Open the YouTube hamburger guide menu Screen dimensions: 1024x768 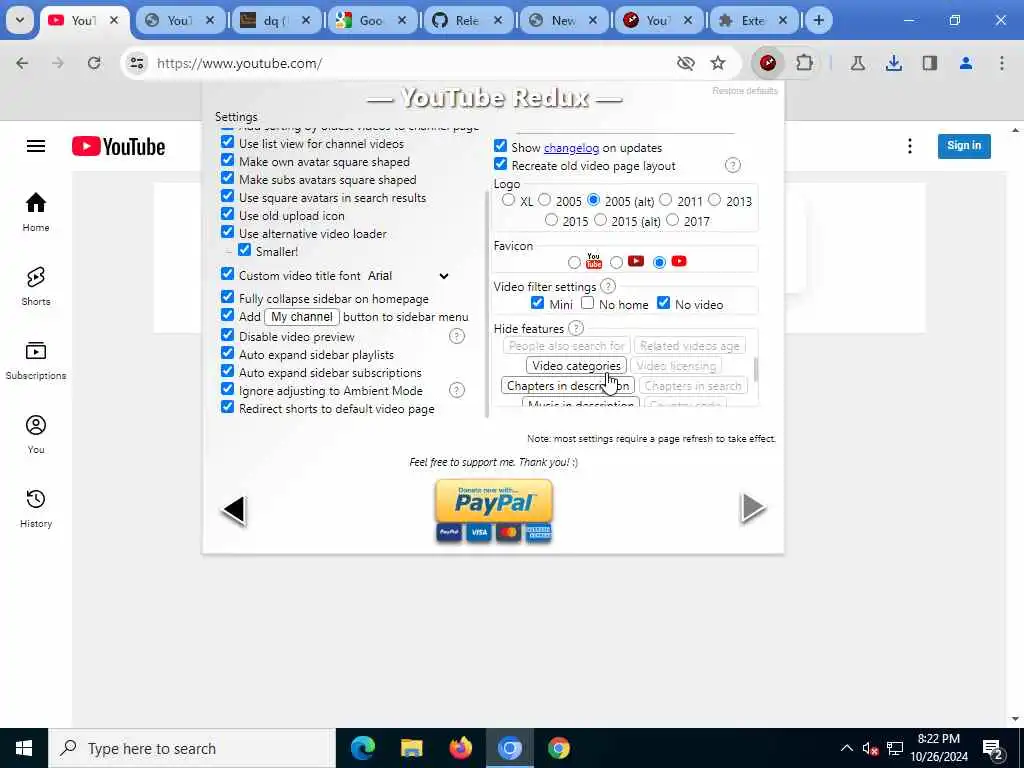[36, 146]
